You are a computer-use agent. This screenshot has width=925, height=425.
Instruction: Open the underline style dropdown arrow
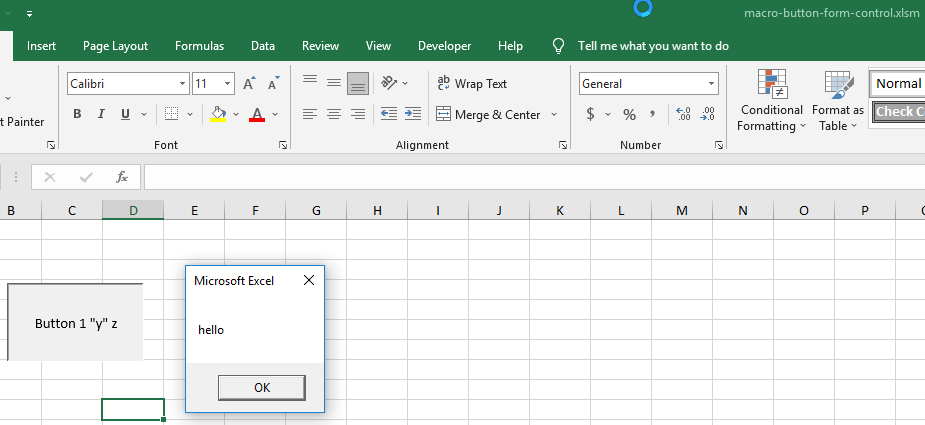coord(143,114)
